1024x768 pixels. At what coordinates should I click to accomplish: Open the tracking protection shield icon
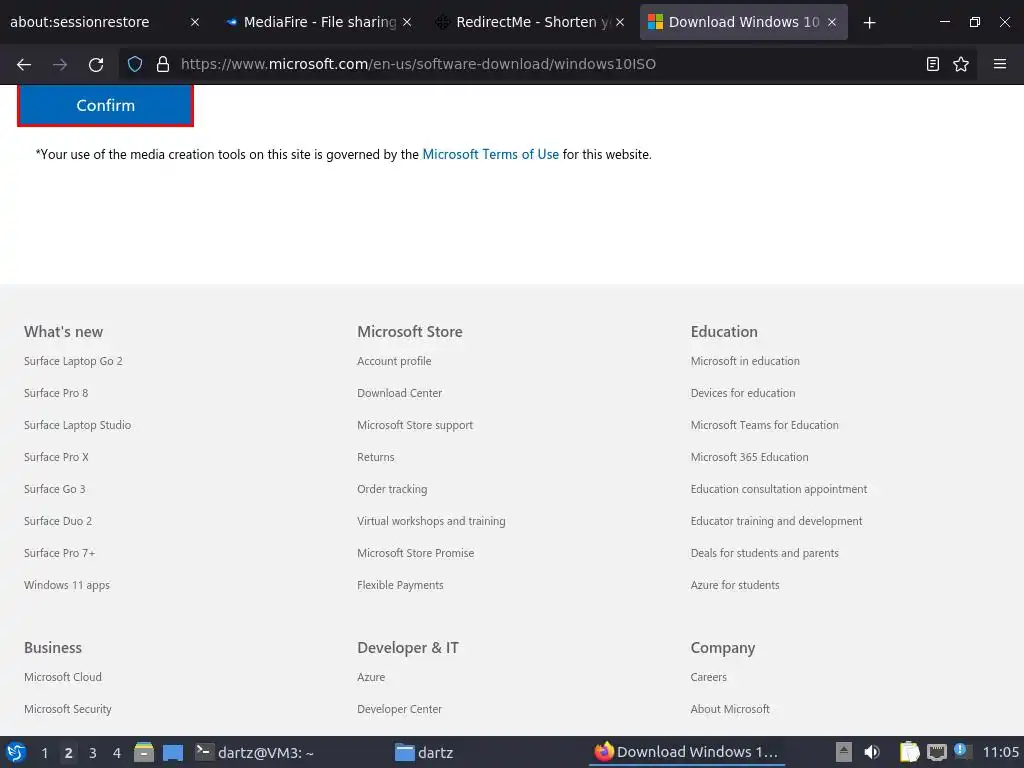click(x=135, y=64)
